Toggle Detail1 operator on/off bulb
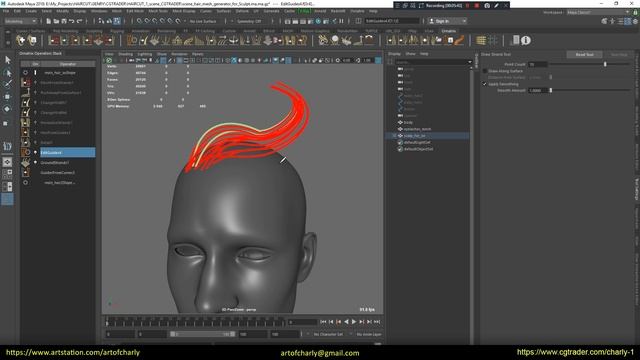Image resolution: width=640 pixels, height=360 pixels. pyautogui.click(x=36, y=142)
